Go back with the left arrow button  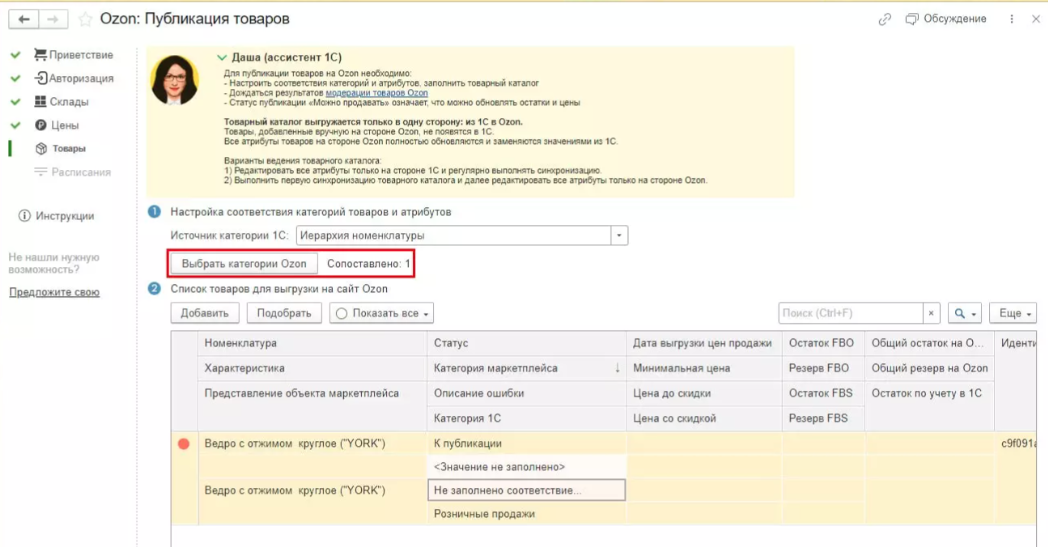pyautogui.click(x=24, y=19)
